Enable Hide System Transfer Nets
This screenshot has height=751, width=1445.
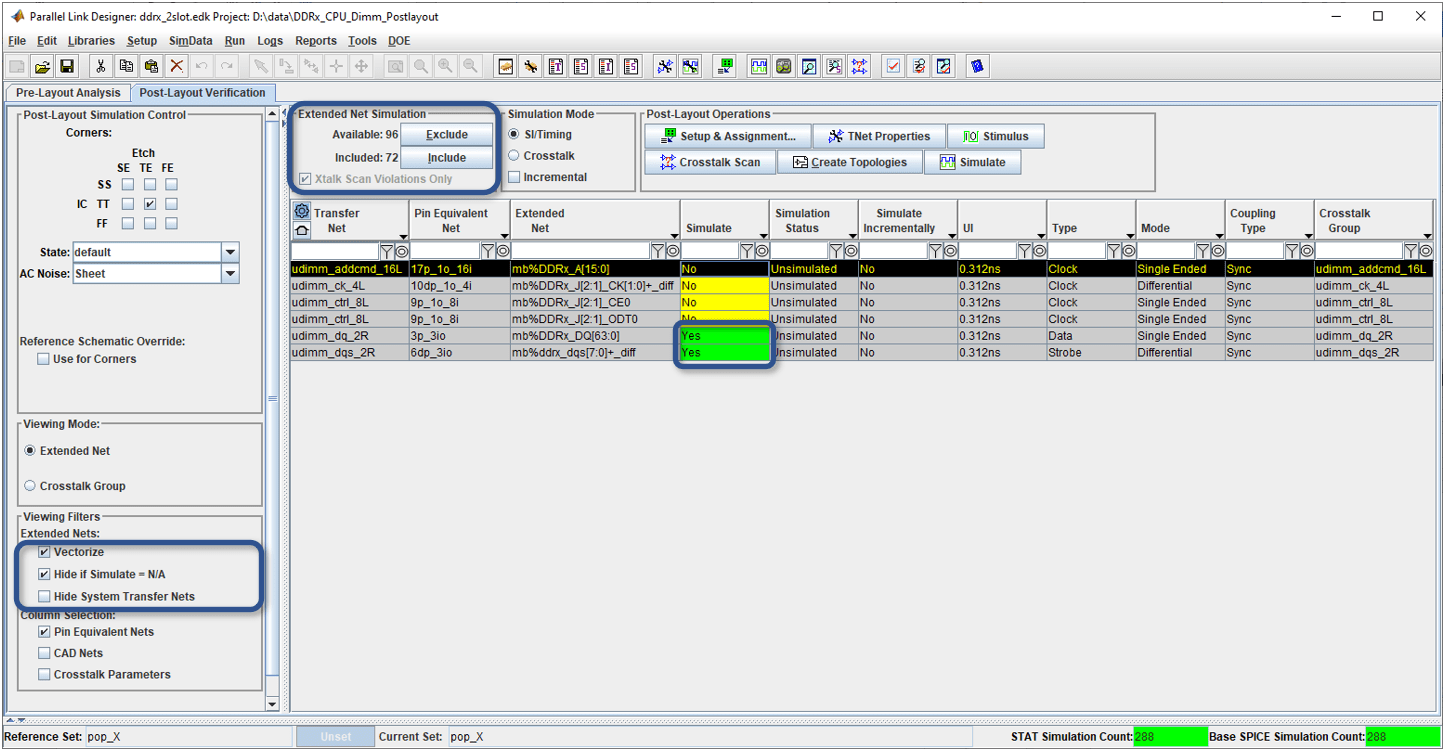pyautogui.click(x=42, y=595)
